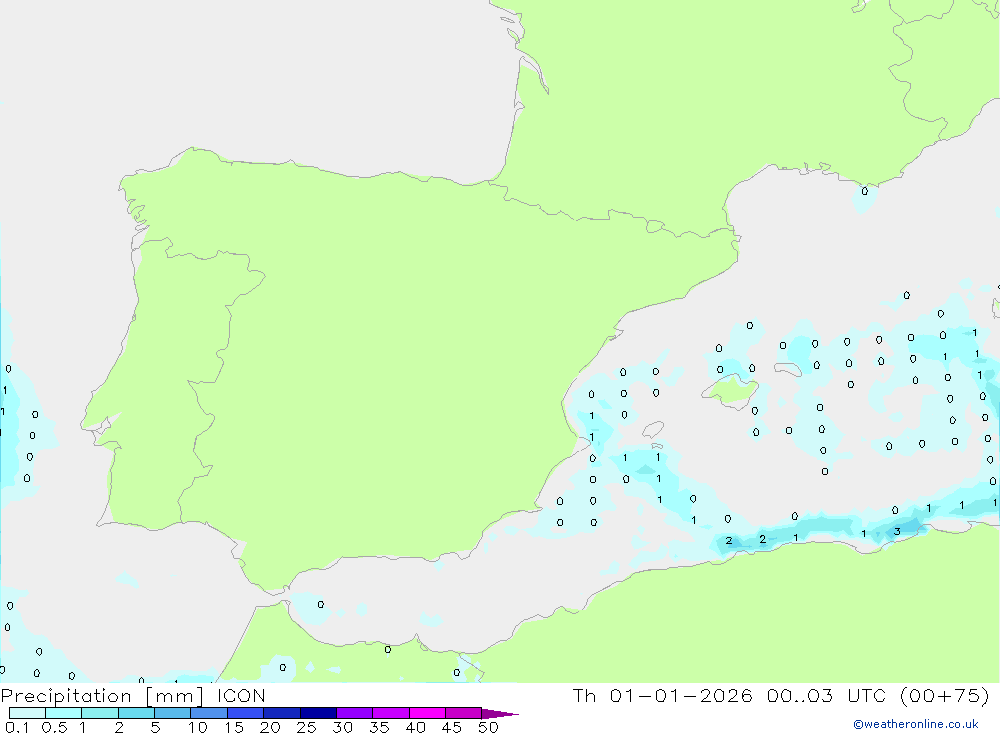
Task: Click the "(00+75)" forecast offset text
Action: (x=945, y=695)
